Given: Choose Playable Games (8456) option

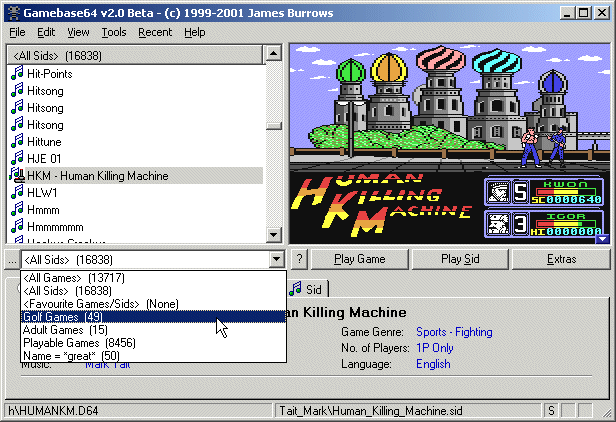Looking at the screenshot, I should click(x=153, y=343).
